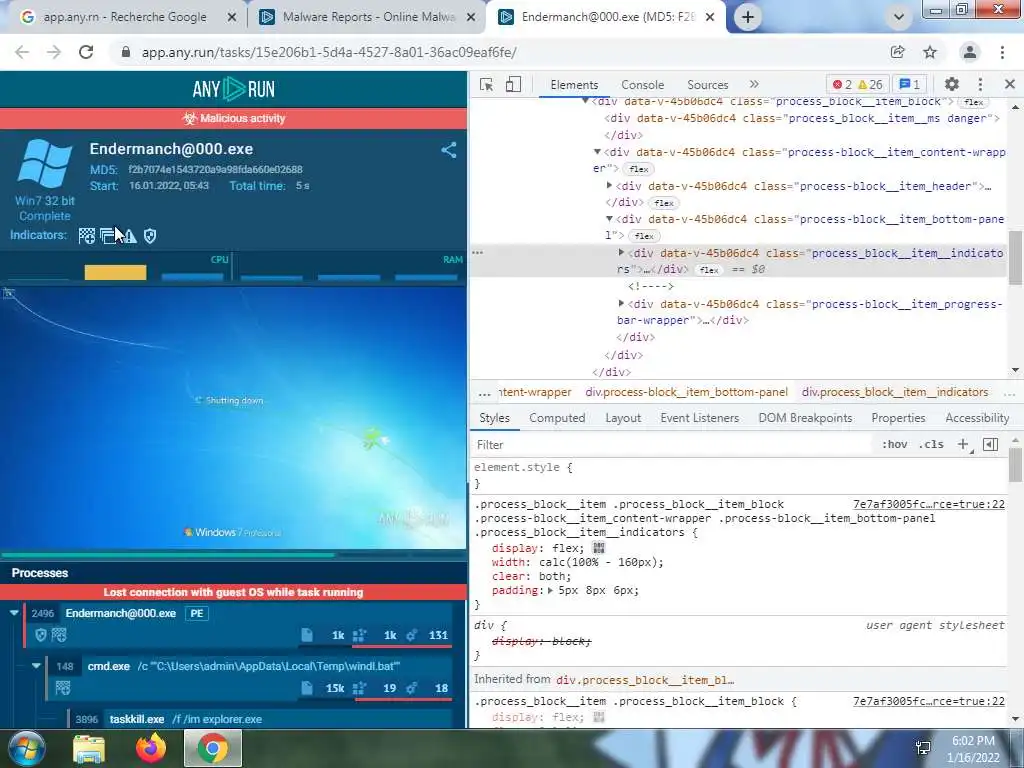
Task: Click the screenshot timeline progress bar
Action: pos(233,555)
